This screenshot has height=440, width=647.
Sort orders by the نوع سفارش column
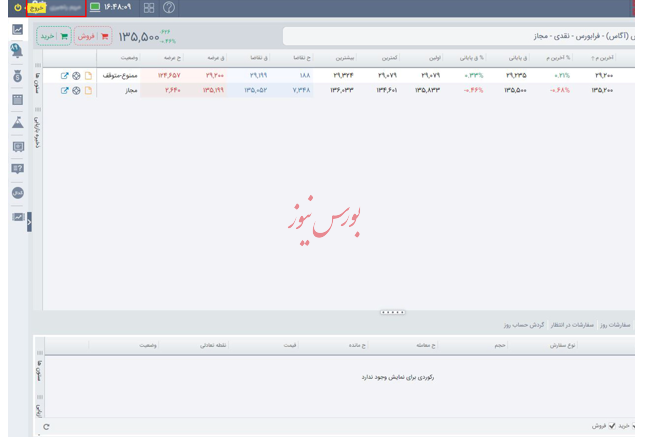click(x=562, y=345)
